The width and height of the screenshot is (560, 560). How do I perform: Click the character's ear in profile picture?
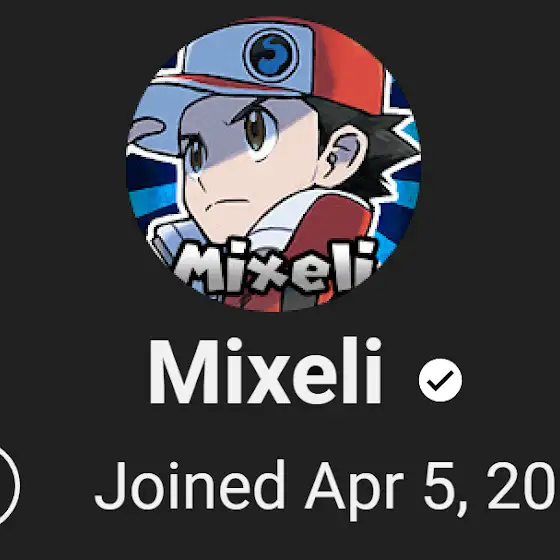click(x=343, y=152)
